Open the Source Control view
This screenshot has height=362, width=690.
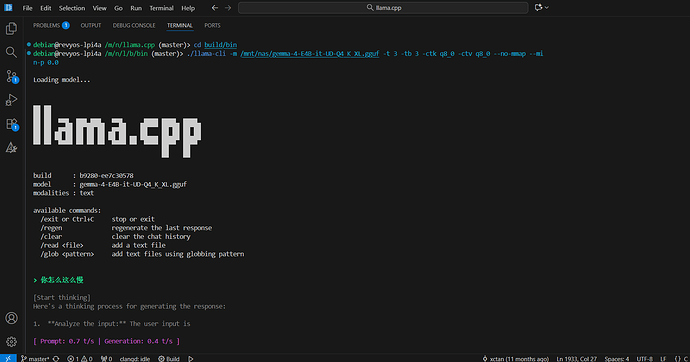click(x=11, y=76)
